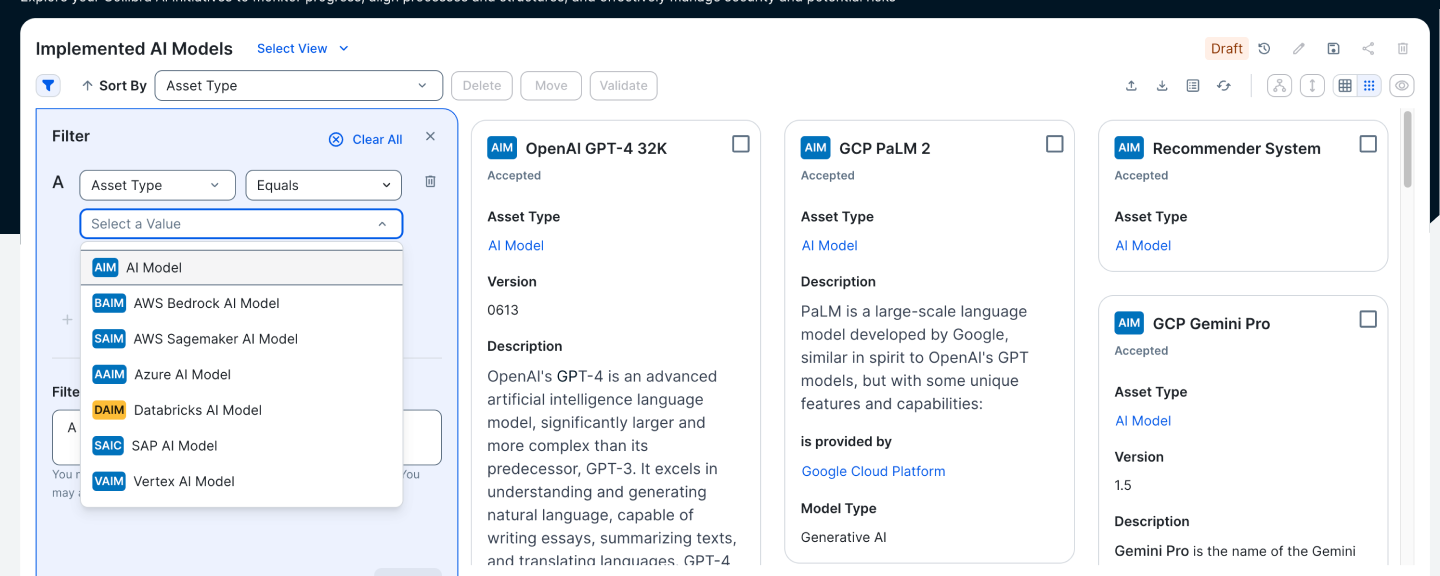Switch to hierarchy view icon

pyautogui.click(x=1279, y=86)
